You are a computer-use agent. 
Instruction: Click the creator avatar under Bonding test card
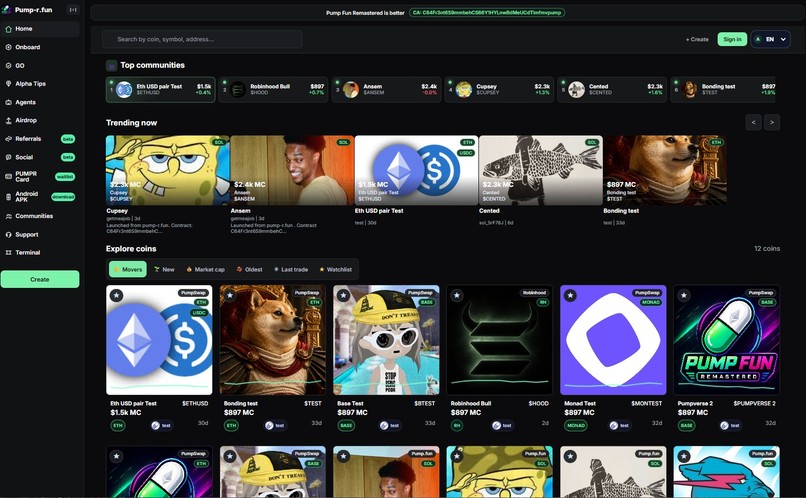tap(269, 426)
